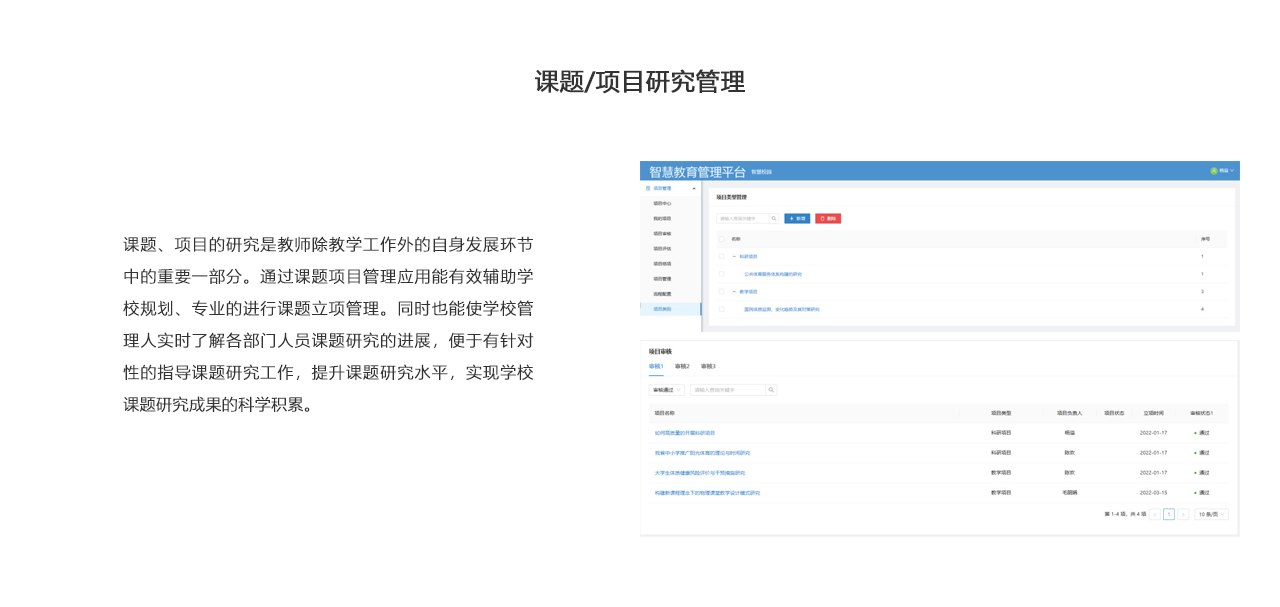Image resolution: width=1280 pixels, height=607 pixels.
Task: Collapse the 科研项目 tree row
Action: [x=734, y=256]
